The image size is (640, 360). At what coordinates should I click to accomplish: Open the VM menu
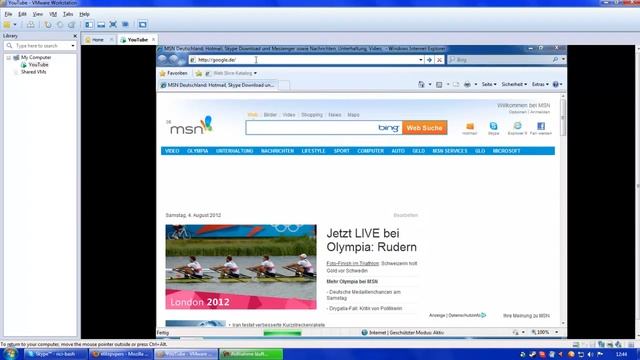53,14
